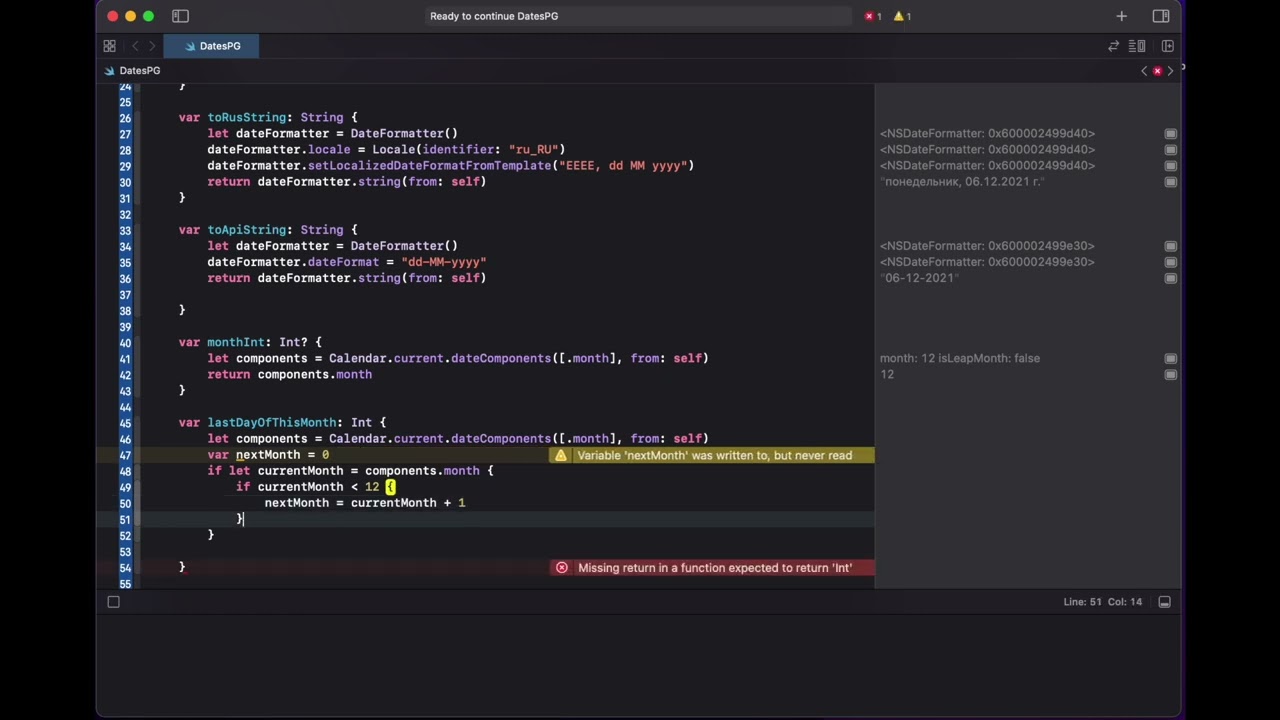Go back with left arrow
Screen dimensions: 1280x720
point(135,46)
